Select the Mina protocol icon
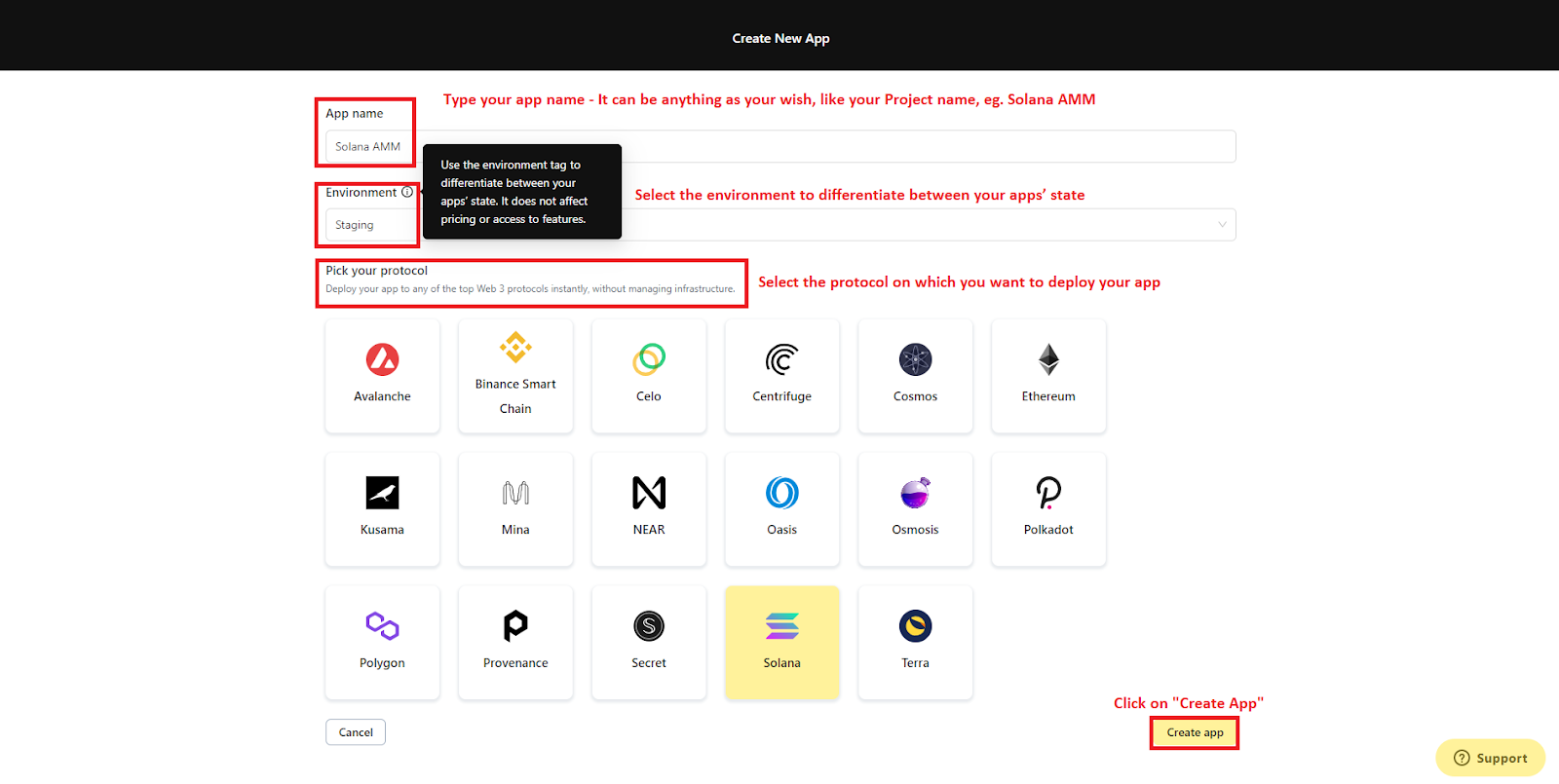1559x784 pixels. tap(515, 493)
